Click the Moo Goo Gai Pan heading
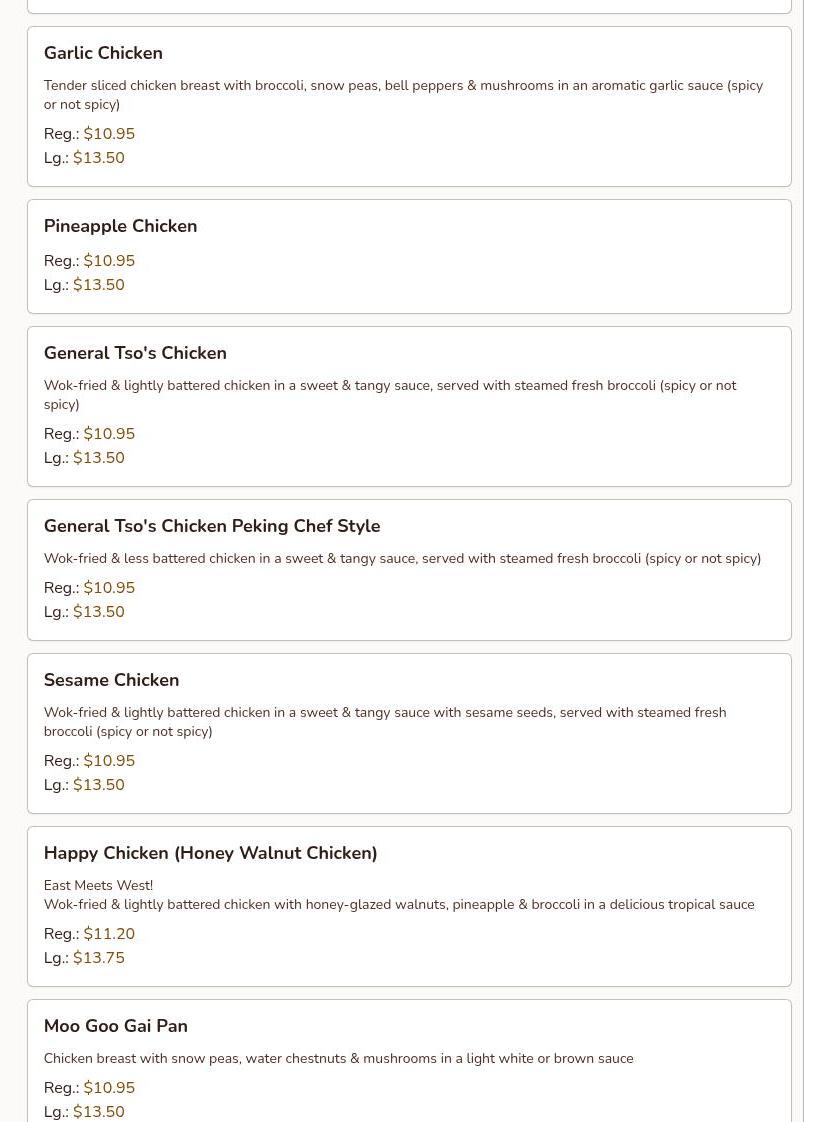 click(x=116, y=1026)
